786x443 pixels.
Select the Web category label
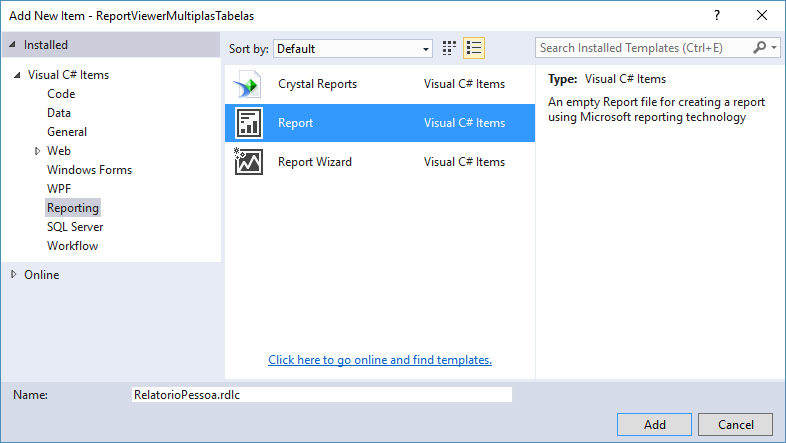(59, 151)
